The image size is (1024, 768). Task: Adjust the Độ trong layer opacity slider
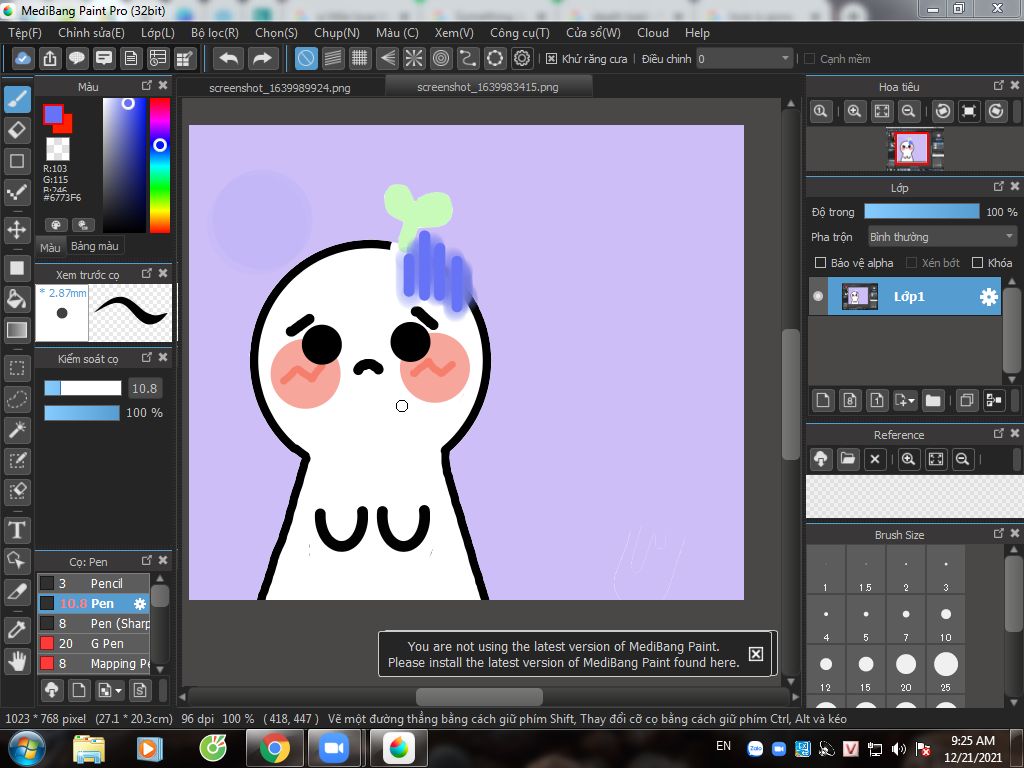[921, 211]
